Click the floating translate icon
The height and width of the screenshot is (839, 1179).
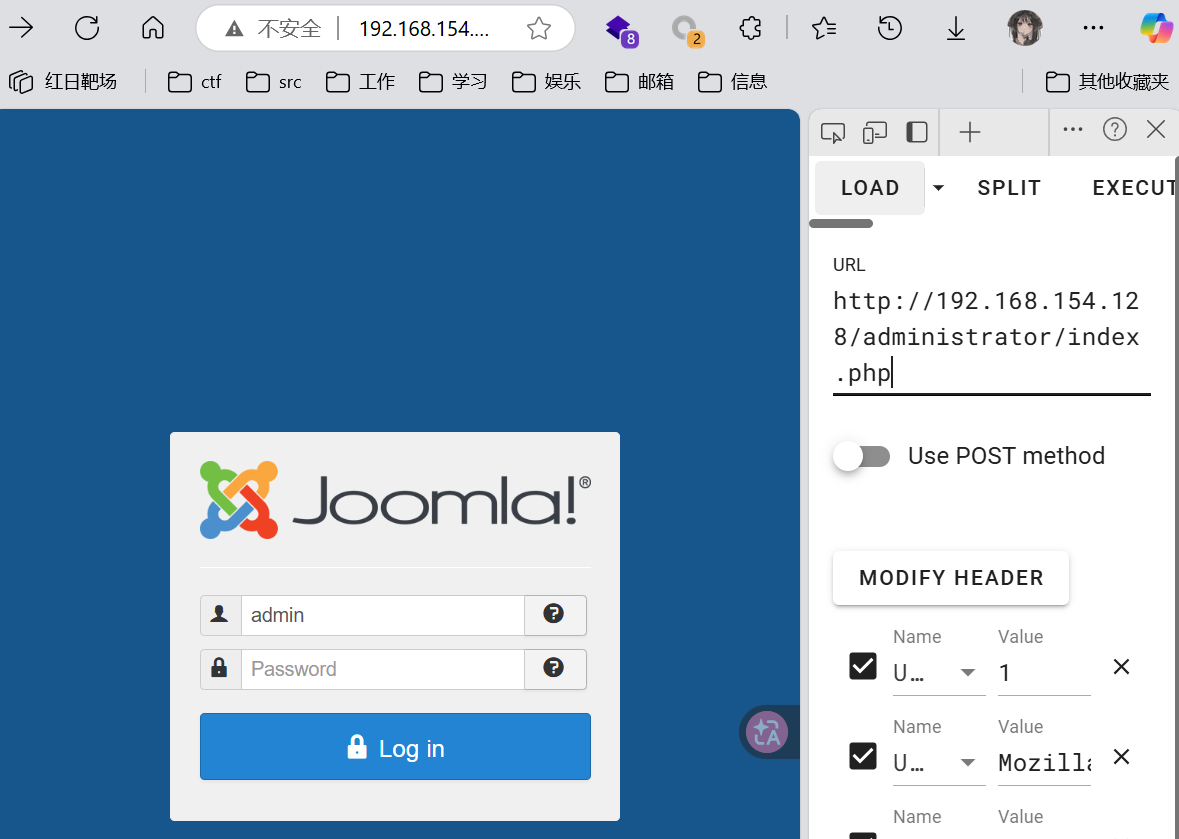click(766, 731)
